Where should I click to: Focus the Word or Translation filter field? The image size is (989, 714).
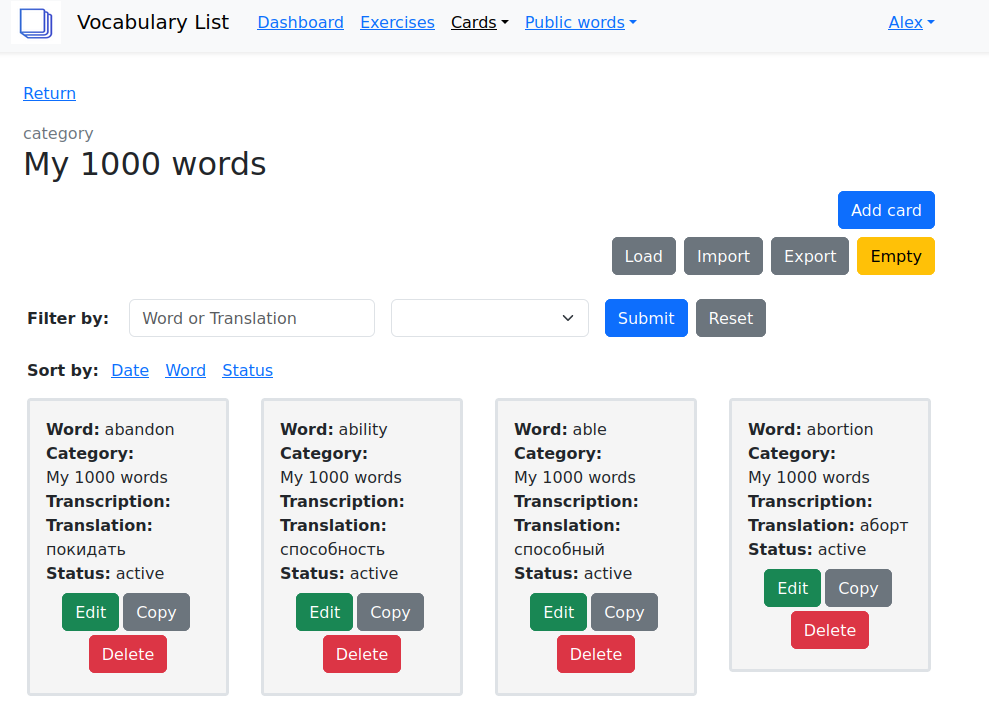pyautogui.click(x=251, y=318)
